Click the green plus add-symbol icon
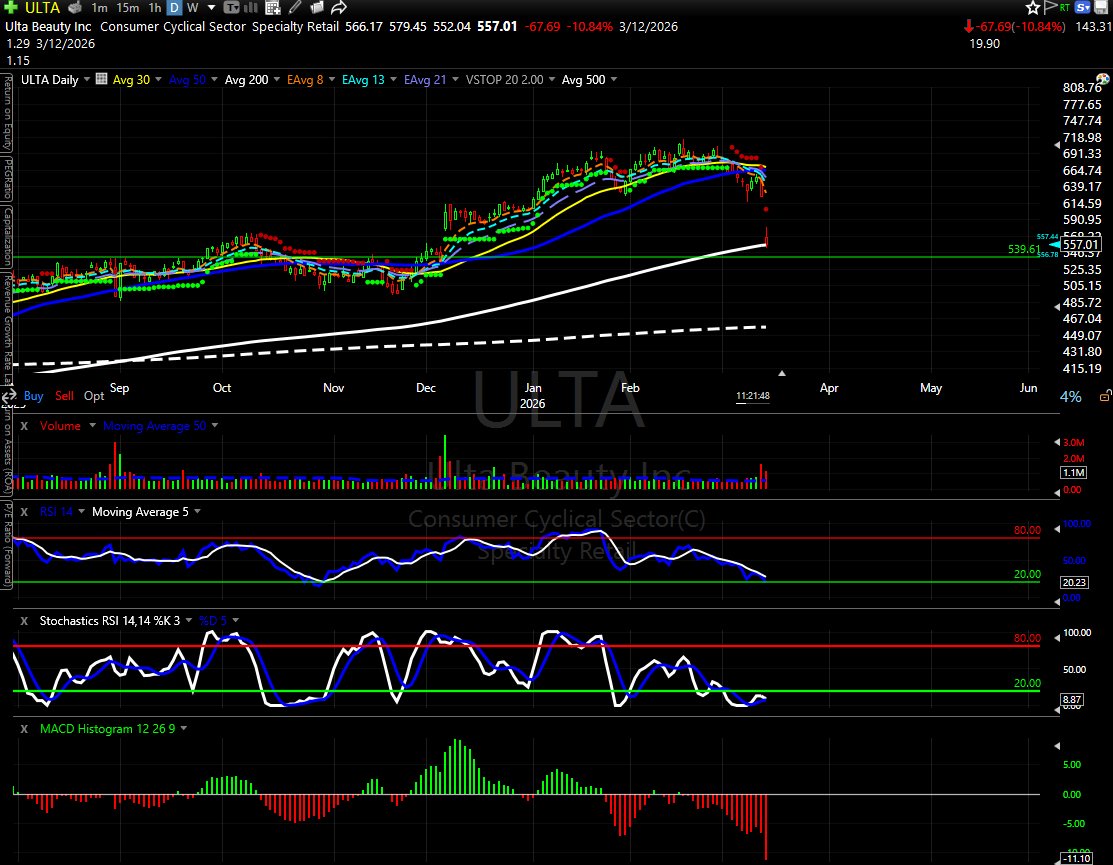This screenshot has width=1113, height=865. pos(11,8)
